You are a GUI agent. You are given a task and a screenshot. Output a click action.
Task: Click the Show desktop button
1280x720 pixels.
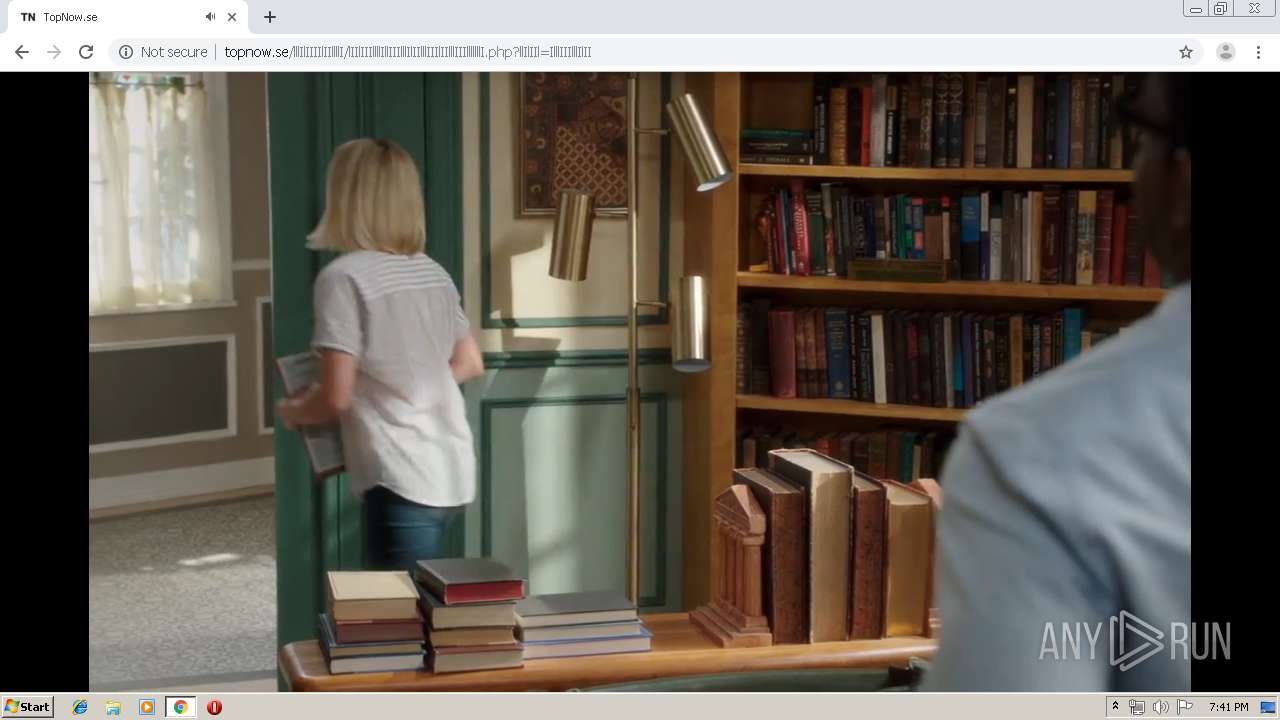pyautogui.click(x=1269, y=707)
